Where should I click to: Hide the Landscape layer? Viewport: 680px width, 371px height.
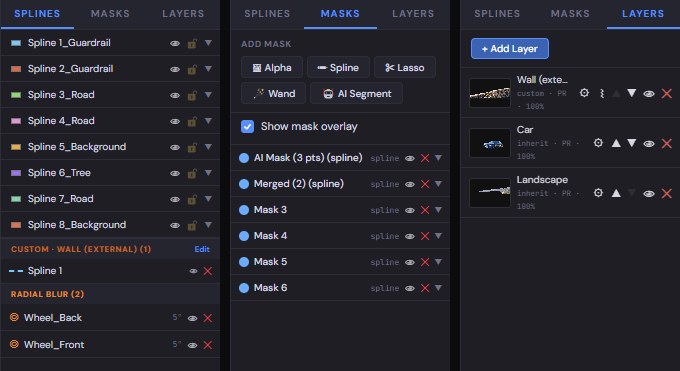649,194
